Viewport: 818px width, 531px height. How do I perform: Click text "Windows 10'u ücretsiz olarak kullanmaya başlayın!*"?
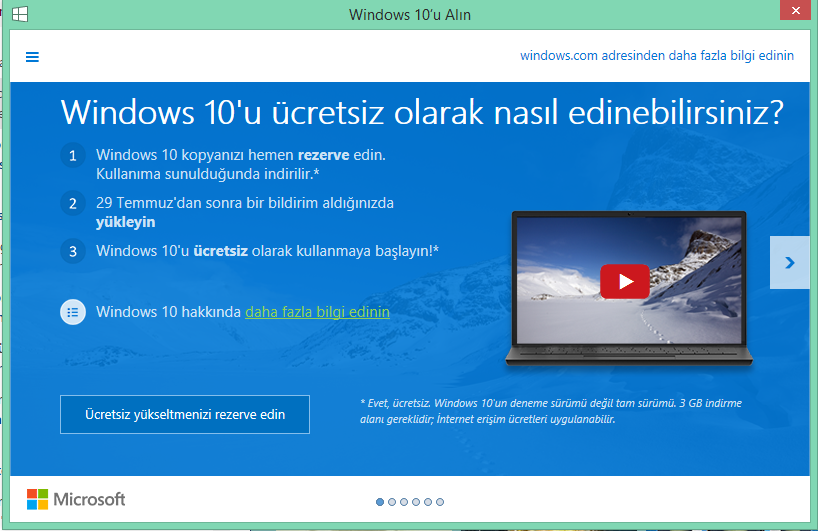tap(267, 251)
